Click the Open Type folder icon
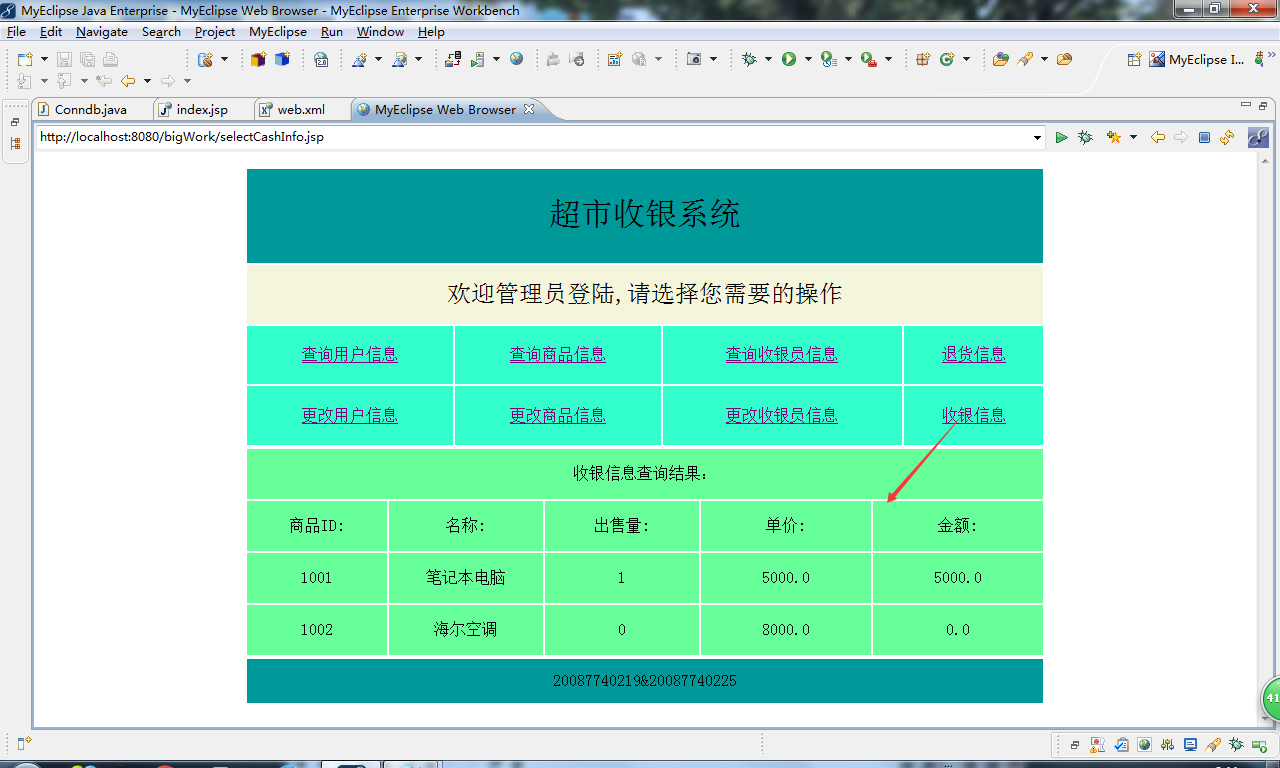The width and height of the screenshot is (1280, 768). (1000, 60)
